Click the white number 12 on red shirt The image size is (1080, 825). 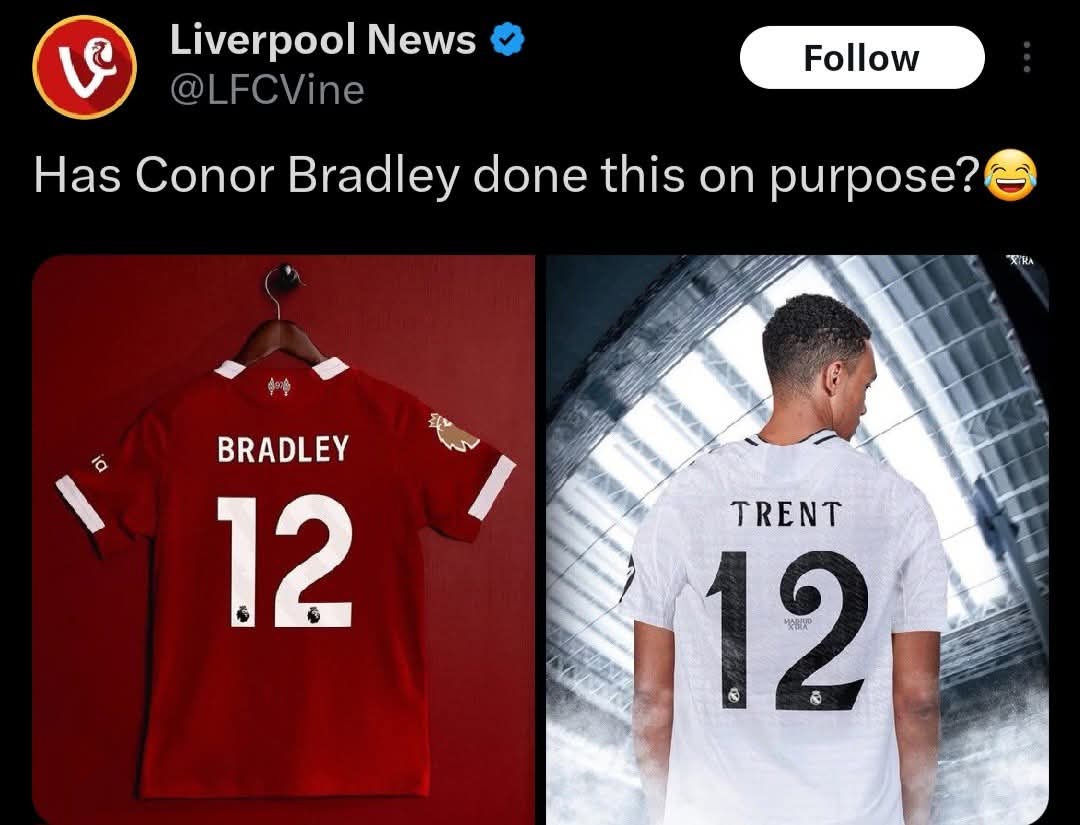(284, 561)
